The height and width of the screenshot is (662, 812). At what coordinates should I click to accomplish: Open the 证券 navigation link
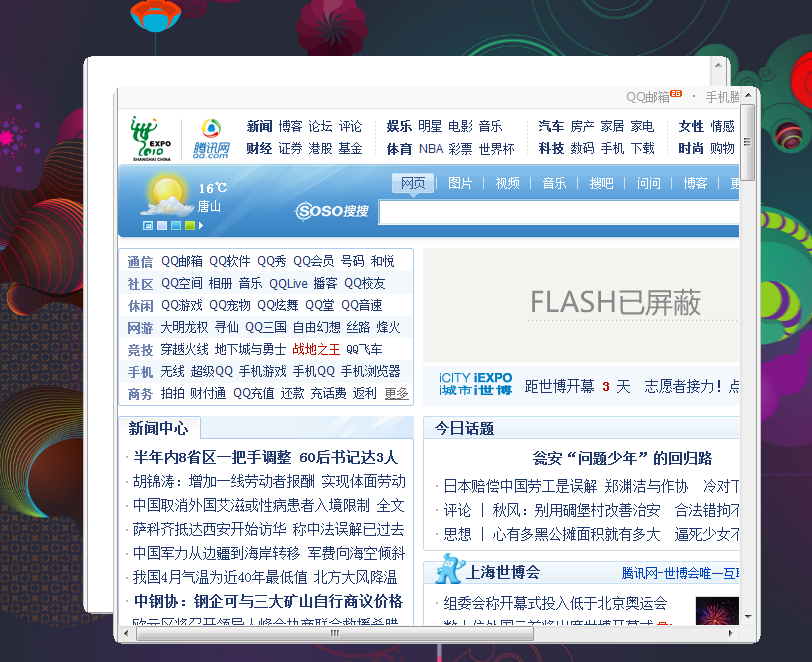290,149
